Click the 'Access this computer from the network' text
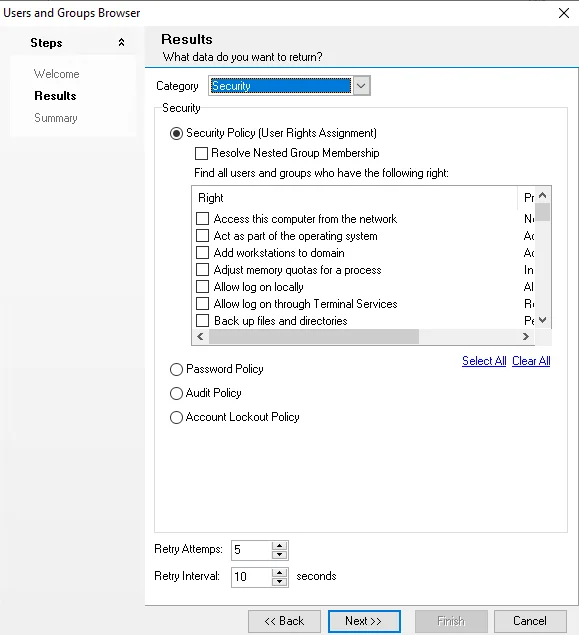 click(305, 219)
